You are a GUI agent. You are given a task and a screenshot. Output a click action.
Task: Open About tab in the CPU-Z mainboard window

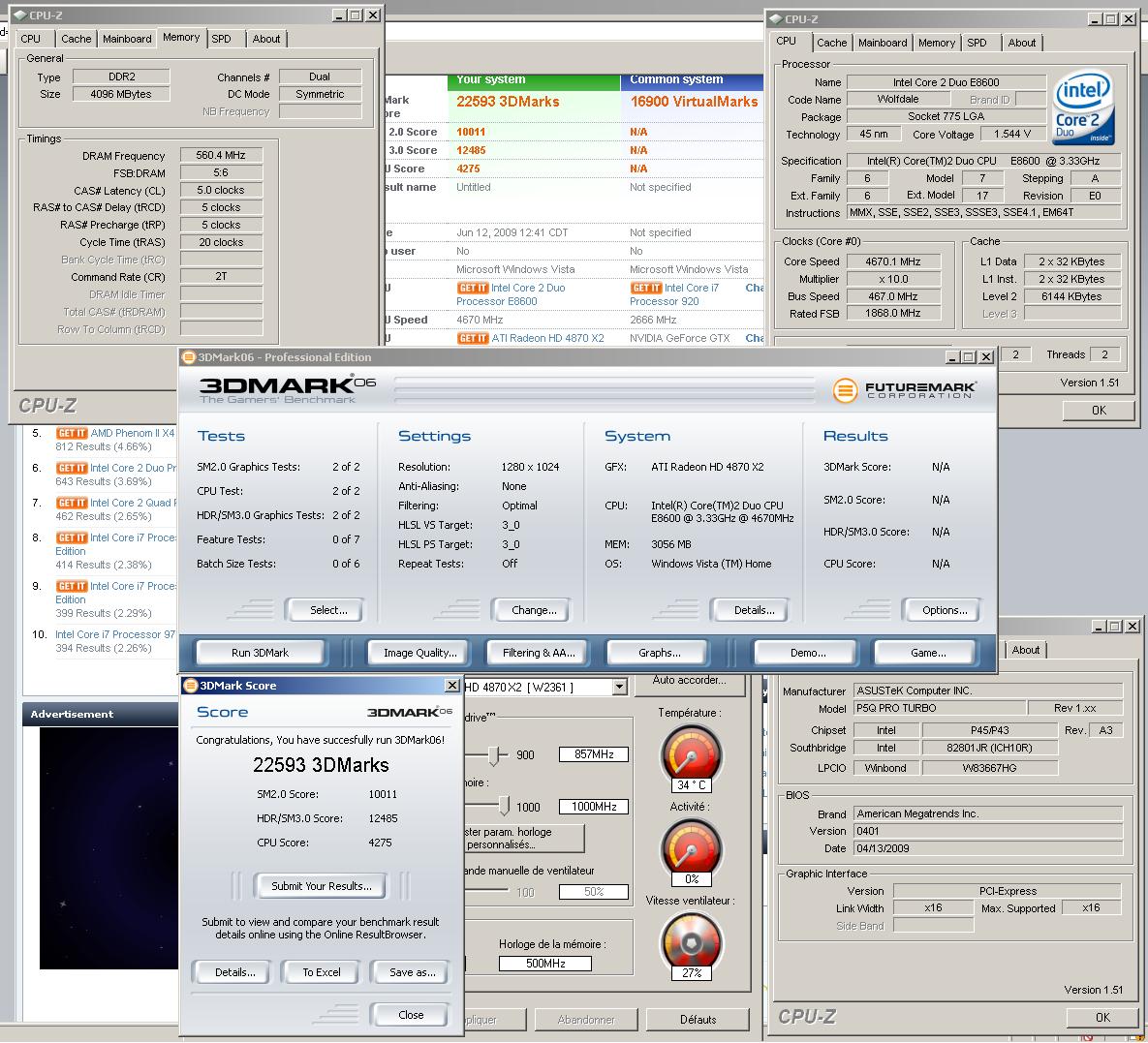(1026, 649)
